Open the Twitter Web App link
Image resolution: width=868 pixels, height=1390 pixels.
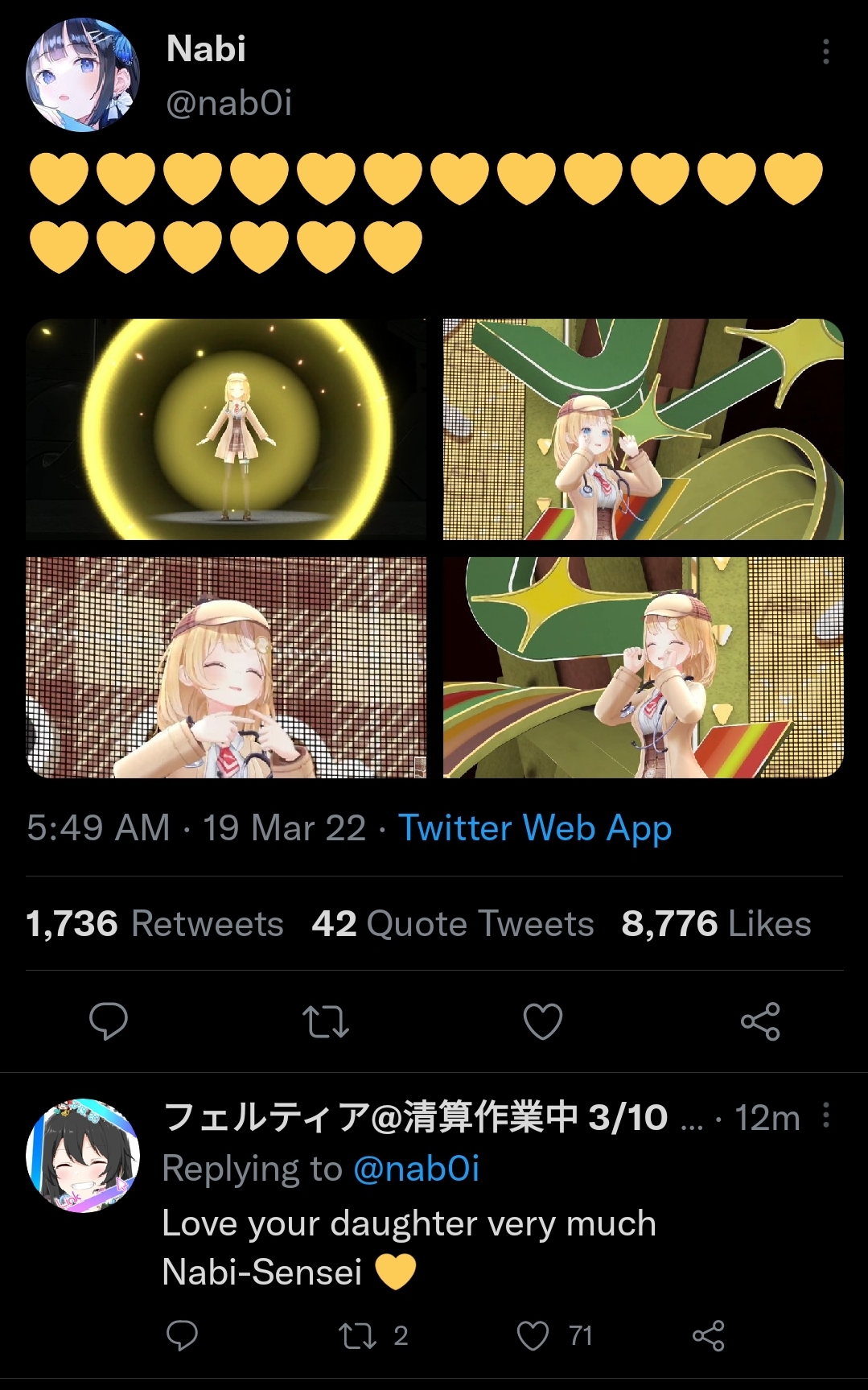pos(535,828)
